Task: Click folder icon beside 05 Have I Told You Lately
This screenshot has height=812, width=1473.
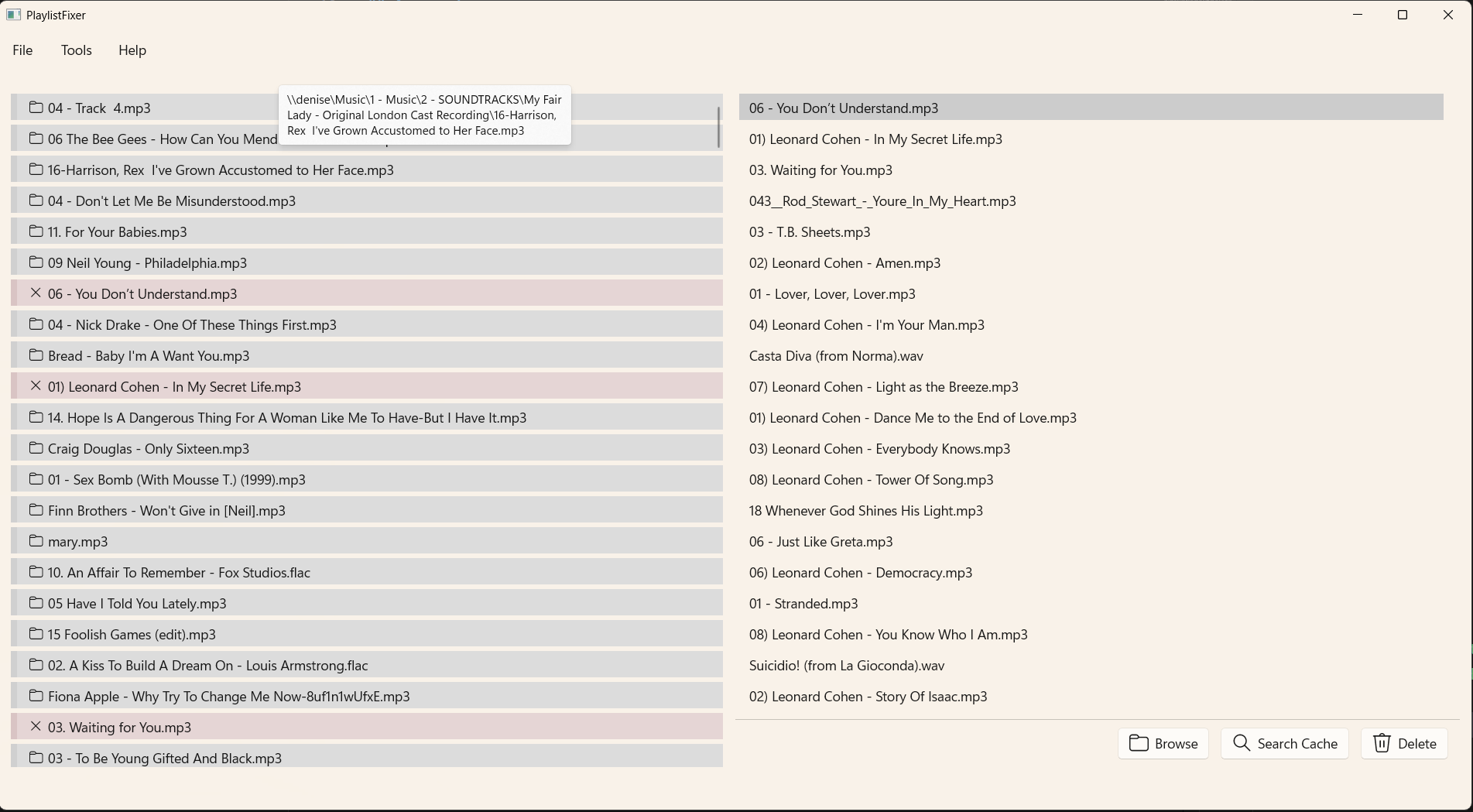Action: tap(36, 603)
